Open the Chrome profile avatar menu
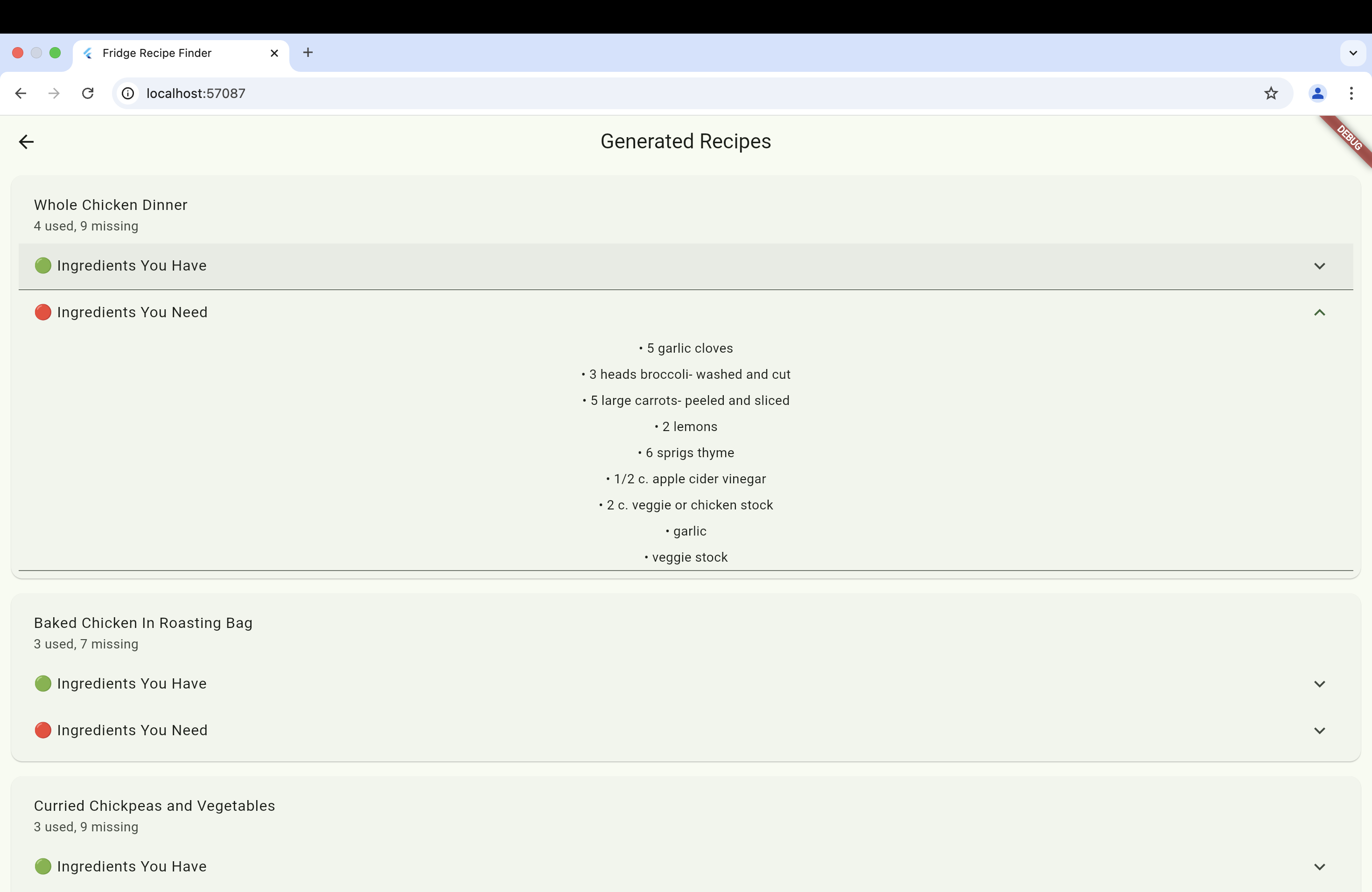The image size is (1372, 892). [x=1317, y=93]
